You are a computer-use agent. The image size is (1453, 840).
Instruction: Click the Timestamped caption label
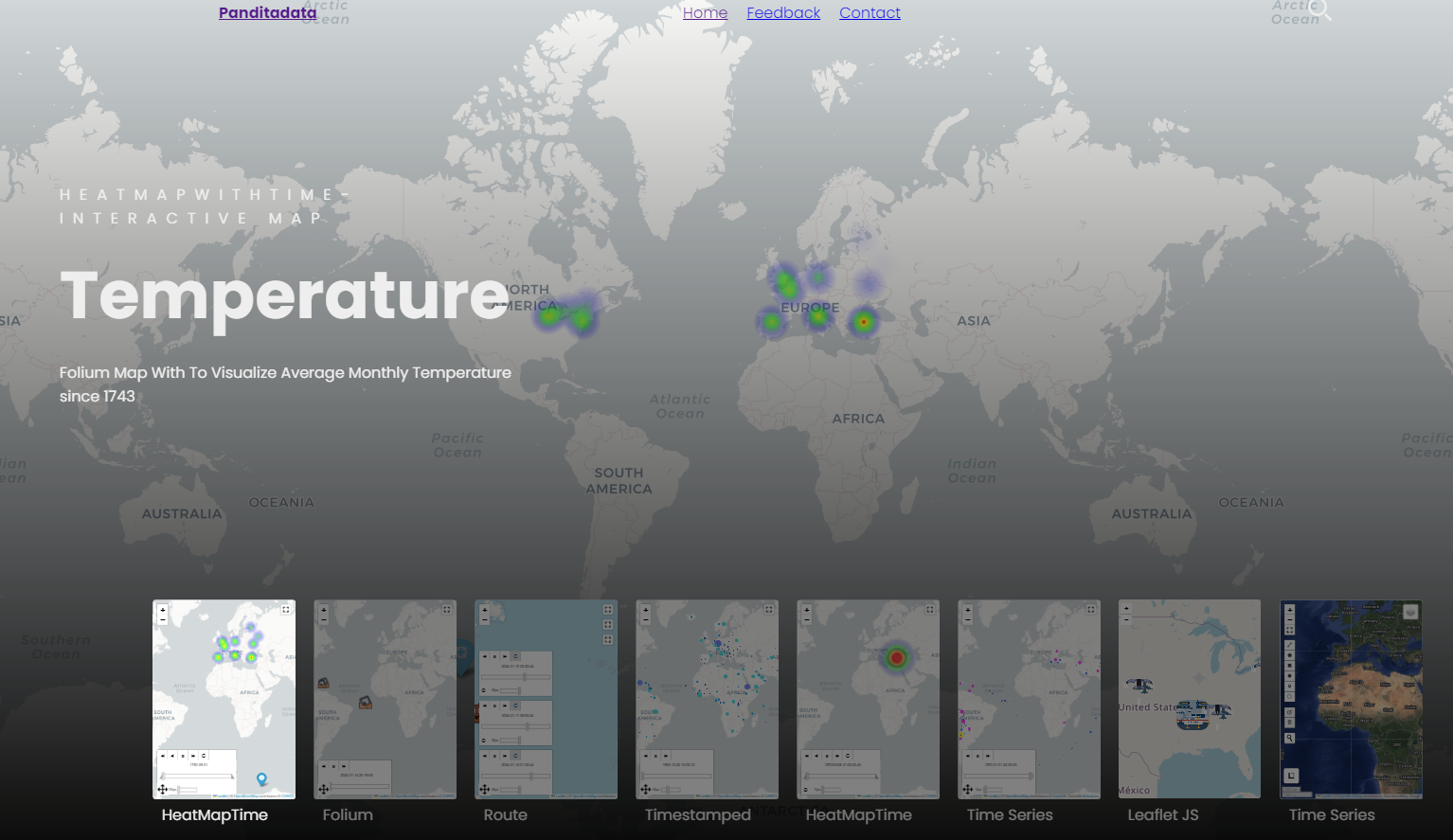point(698,814)
